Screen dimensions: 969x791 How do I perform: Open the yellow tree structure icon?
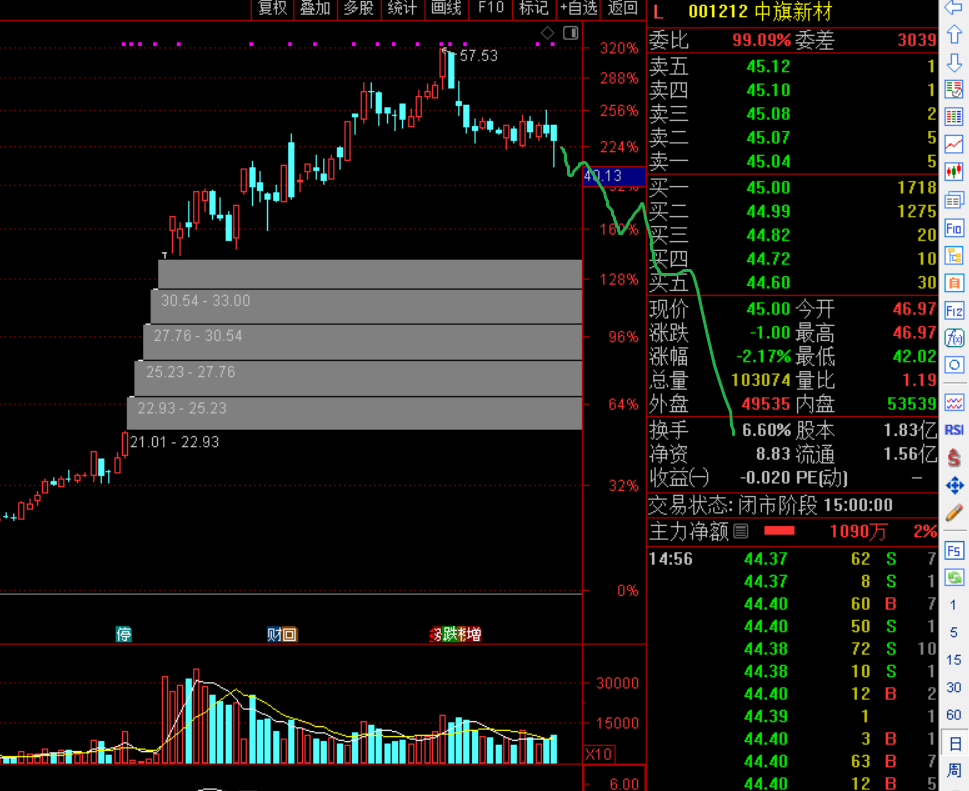pos(954,256)
